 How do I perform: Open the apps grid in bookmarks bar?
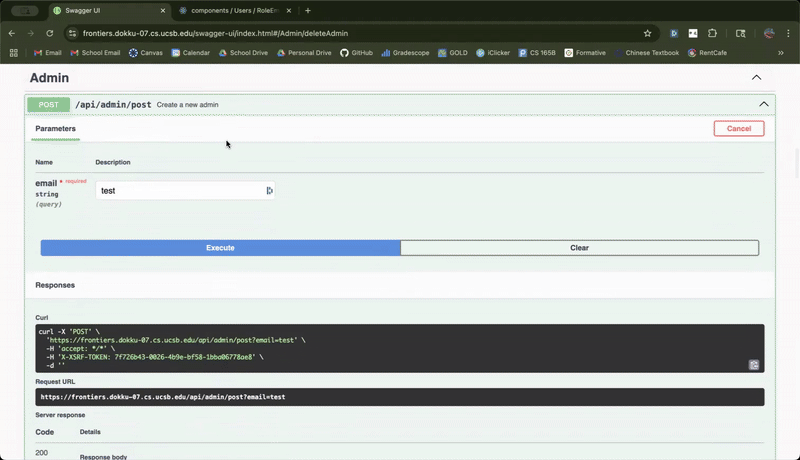14,53
